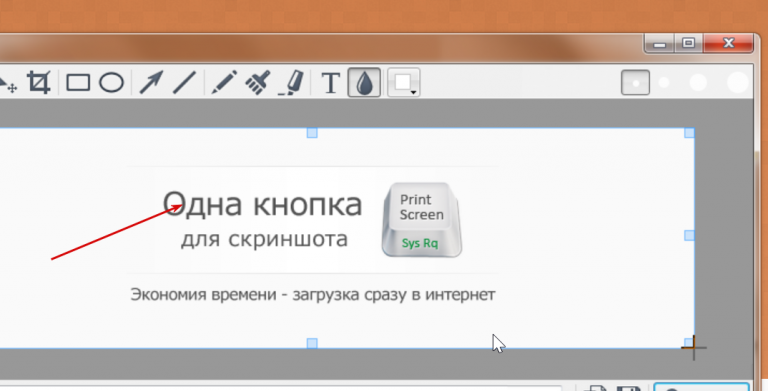
Task: Switch to the paint Brush tool
Action: [258, 82]
